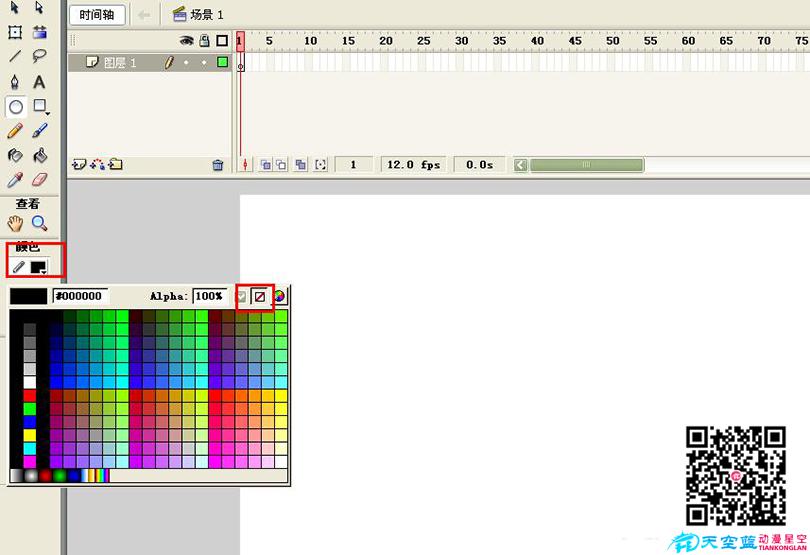
Task: Click the stroke color pencil icon
Action: tap(18, 267)
